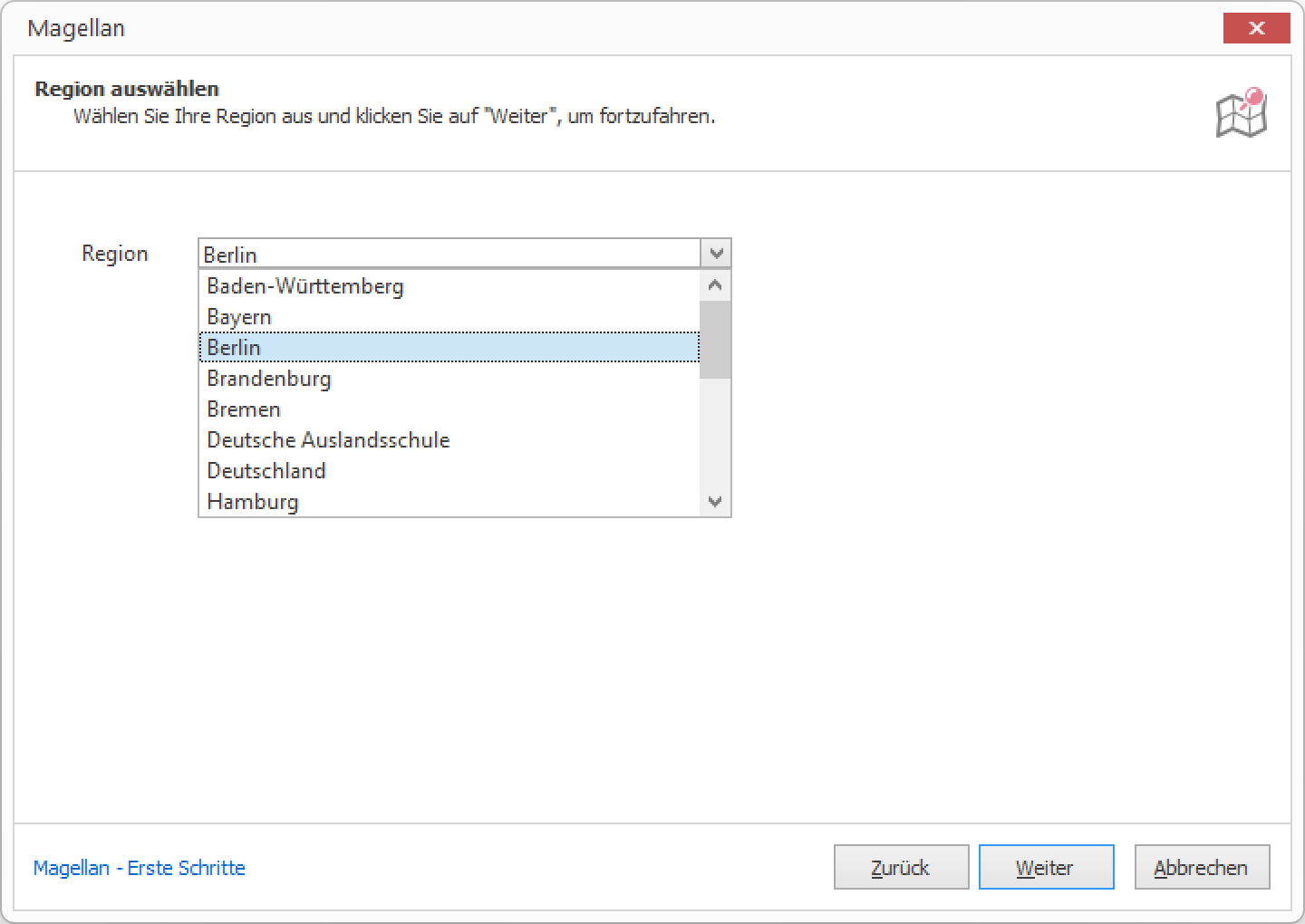The image size is (1305, 924).
Task: Select Bayern in the region list
Action: point(449,317)
